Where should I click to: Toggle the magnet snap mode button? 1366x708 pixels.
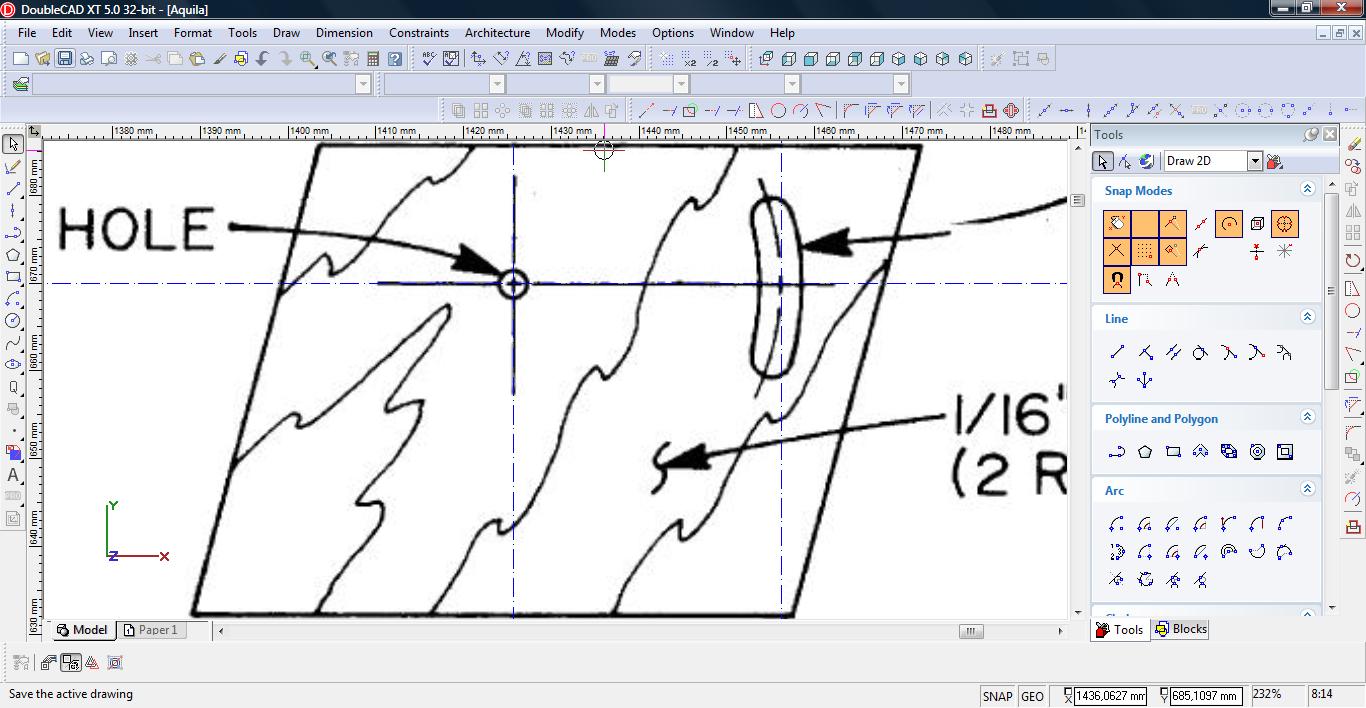click(x=1117, y=280)
